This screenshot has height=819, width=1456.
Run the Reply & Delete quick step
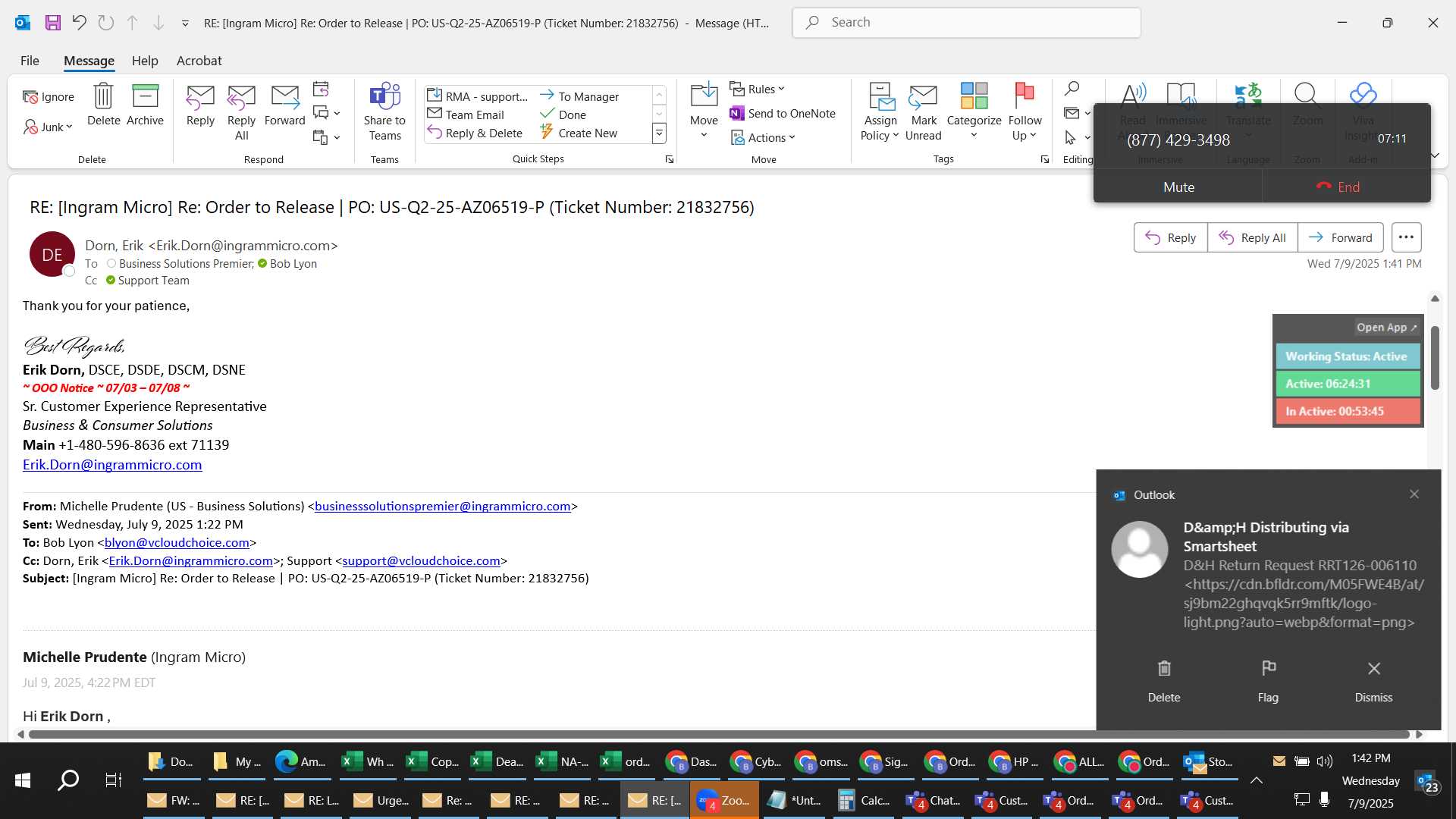click(475, 133)
